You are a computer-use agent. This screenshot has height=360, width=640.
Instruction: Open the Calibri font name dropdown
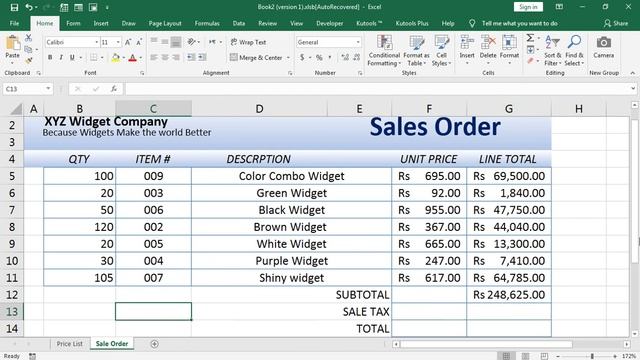click(97, 42)
